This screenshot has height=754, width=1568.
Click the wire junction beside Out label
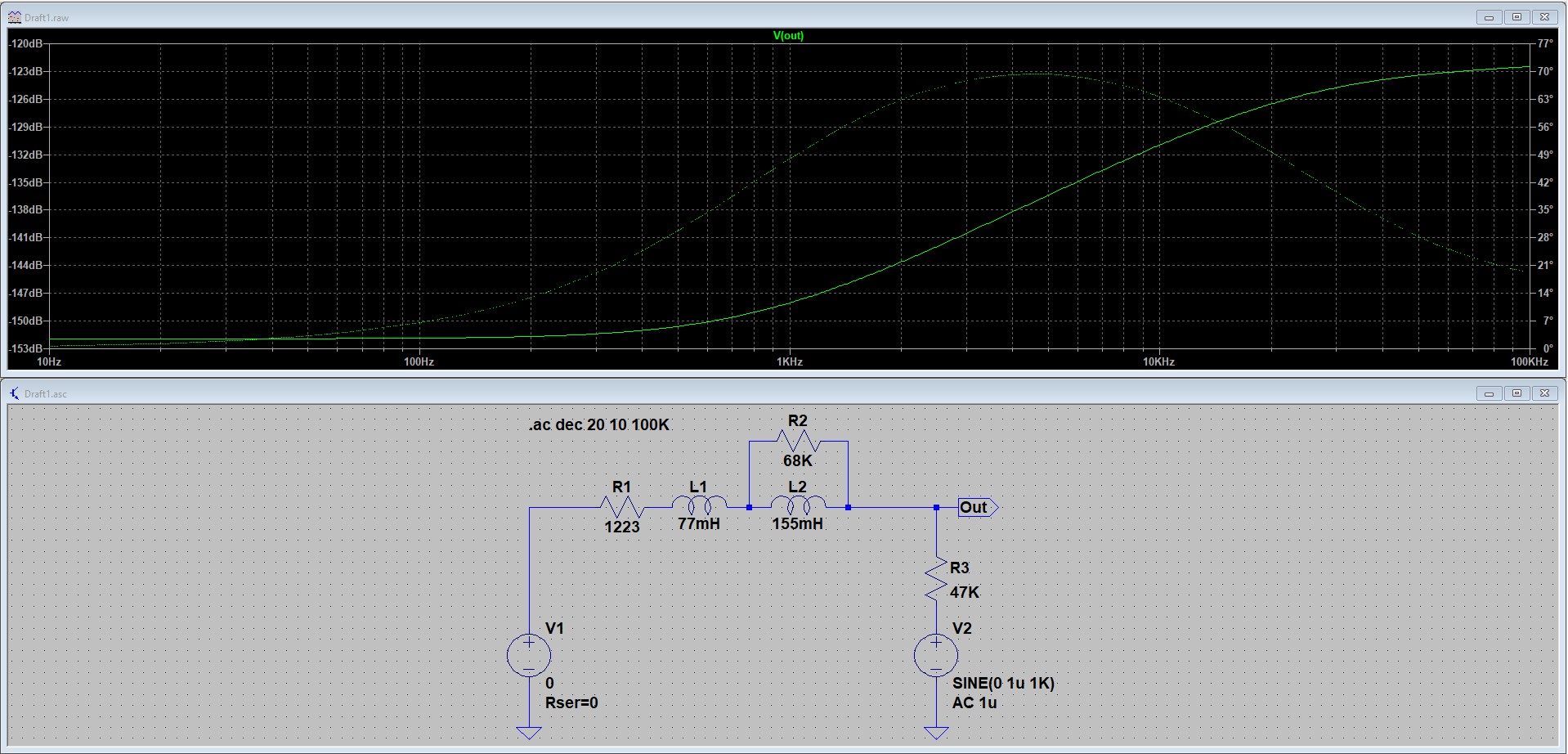tap(936, 508)
